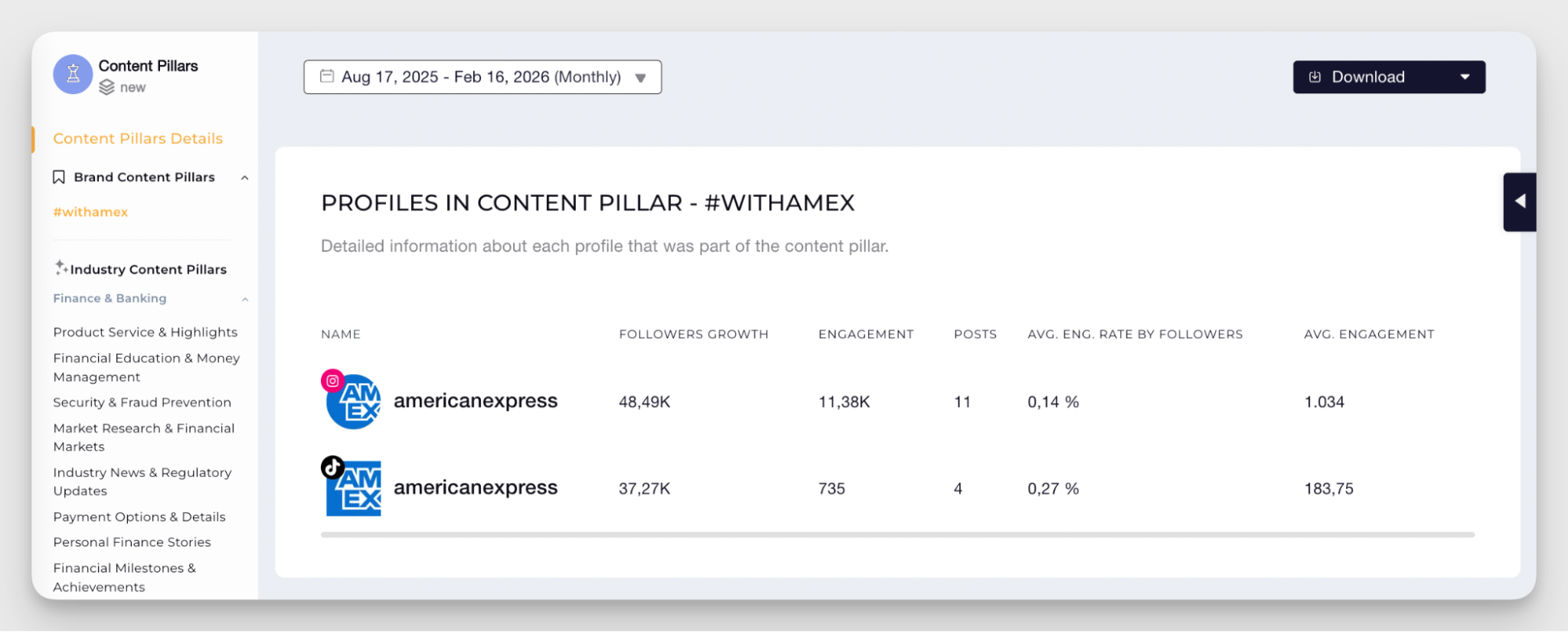Click the square Amex logo for TikTok profile

pyautogui.click(x=354, y=489)
